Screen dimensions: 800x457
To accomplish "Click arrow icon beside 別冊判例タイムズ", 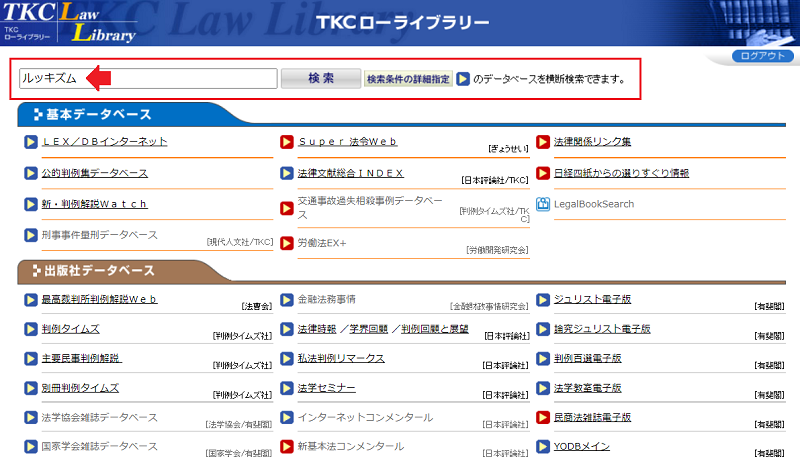I will (31, 388).
